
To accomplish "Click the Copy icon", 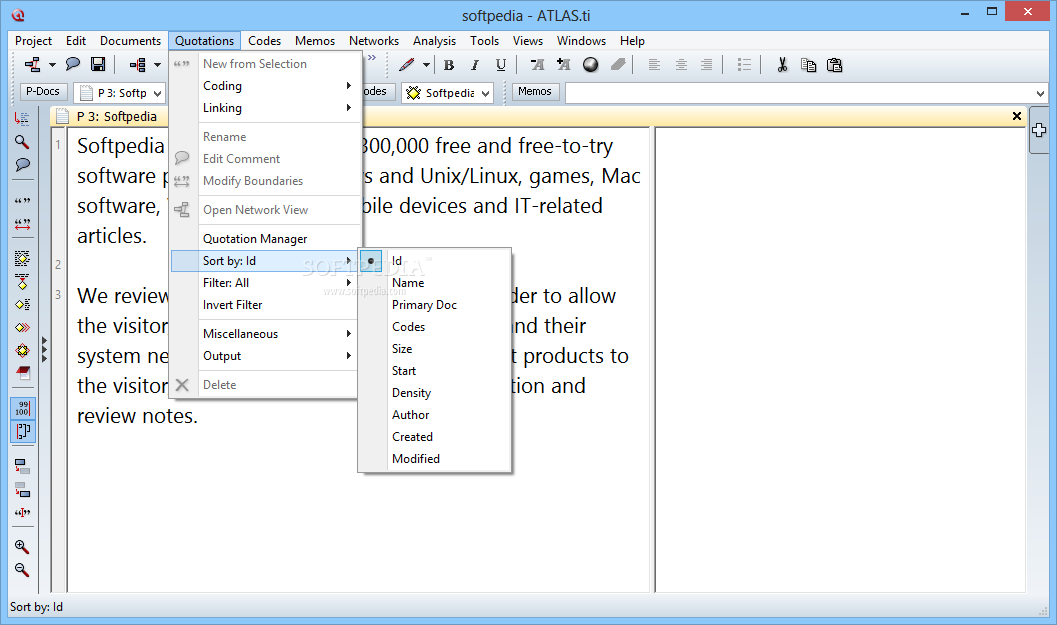I will click(x=808, y=65).
